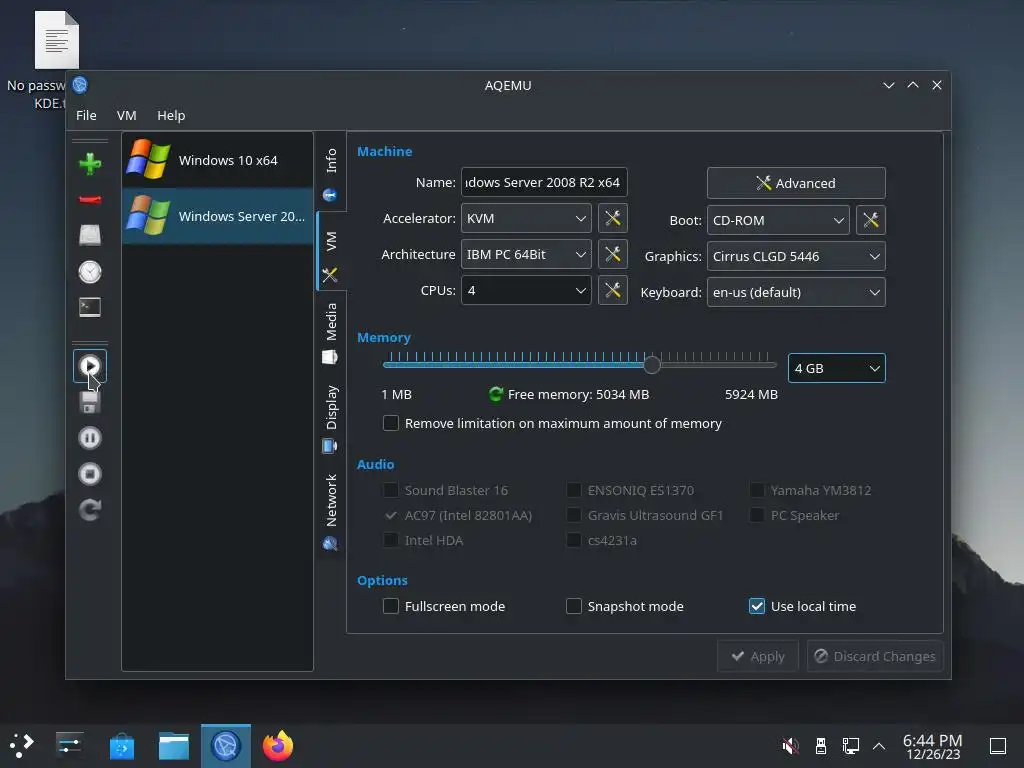Pause the virtual machine
The height and width of the screenshot is (768, 1024).
coord(90,438)
